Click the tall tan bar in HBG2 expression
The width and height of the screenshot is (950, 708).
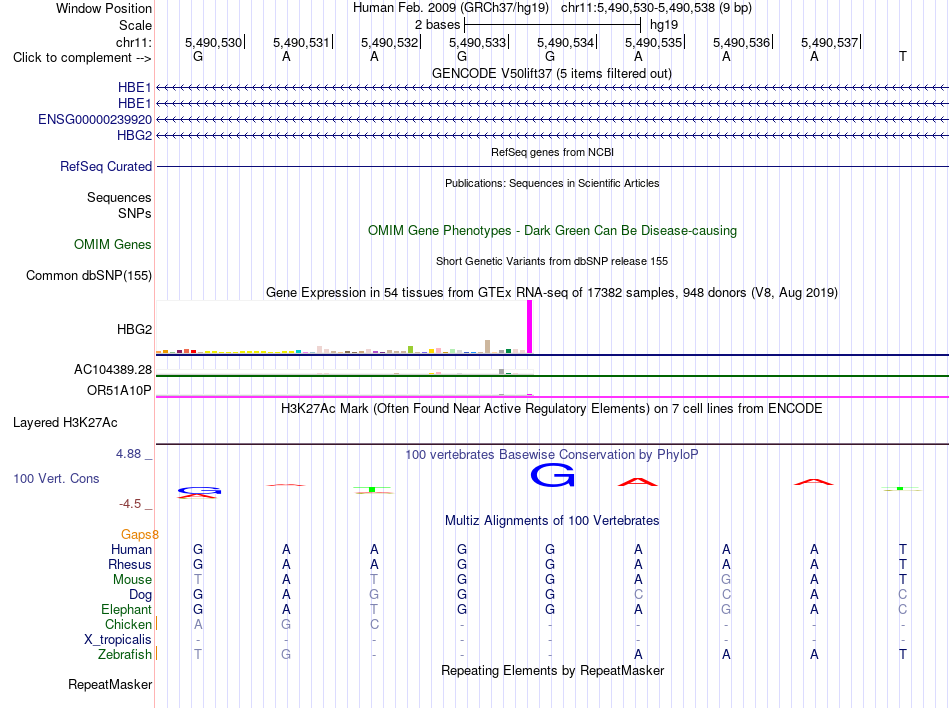pos(488,346)
